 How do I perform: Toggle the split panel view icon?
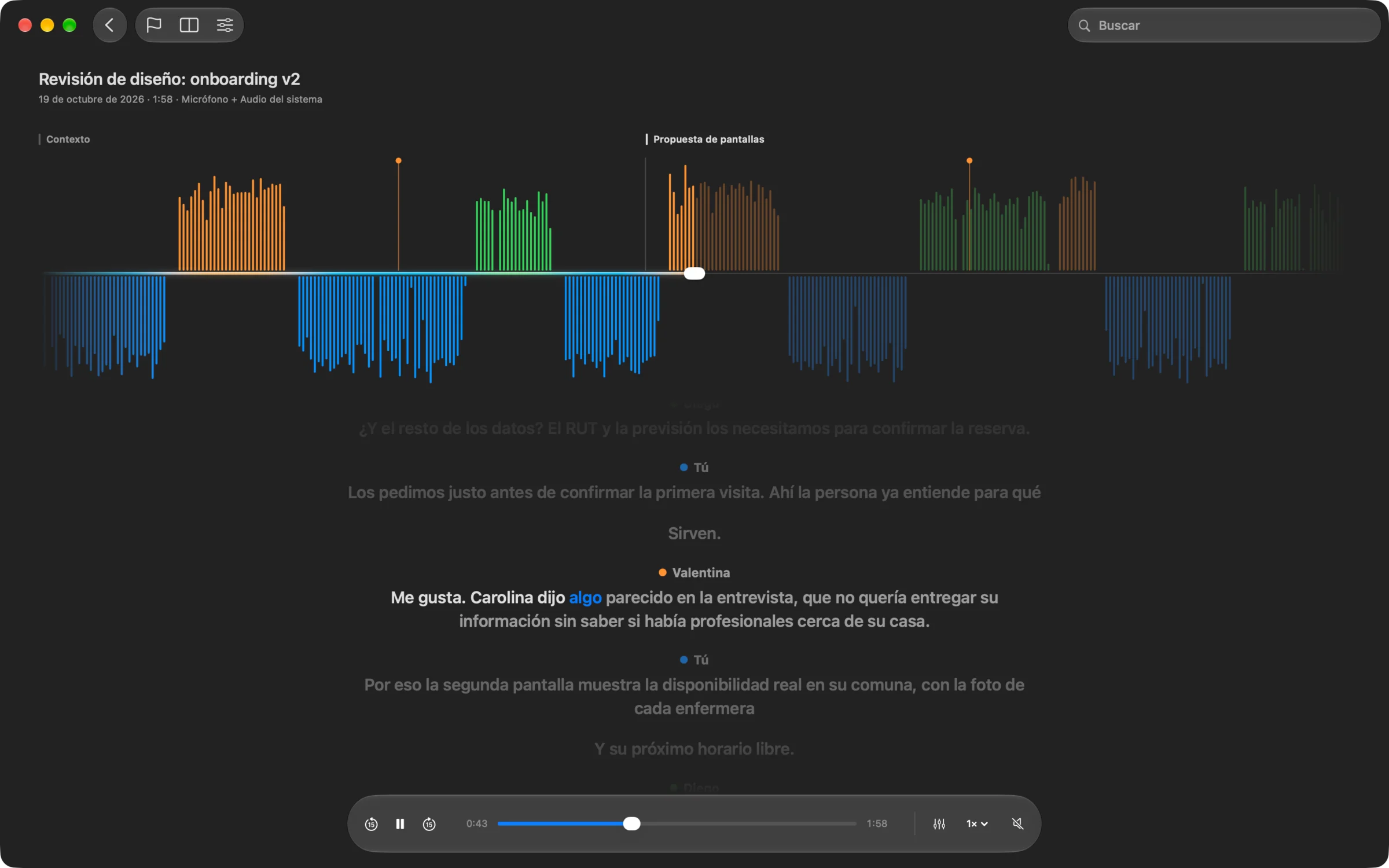click(189, 25)
